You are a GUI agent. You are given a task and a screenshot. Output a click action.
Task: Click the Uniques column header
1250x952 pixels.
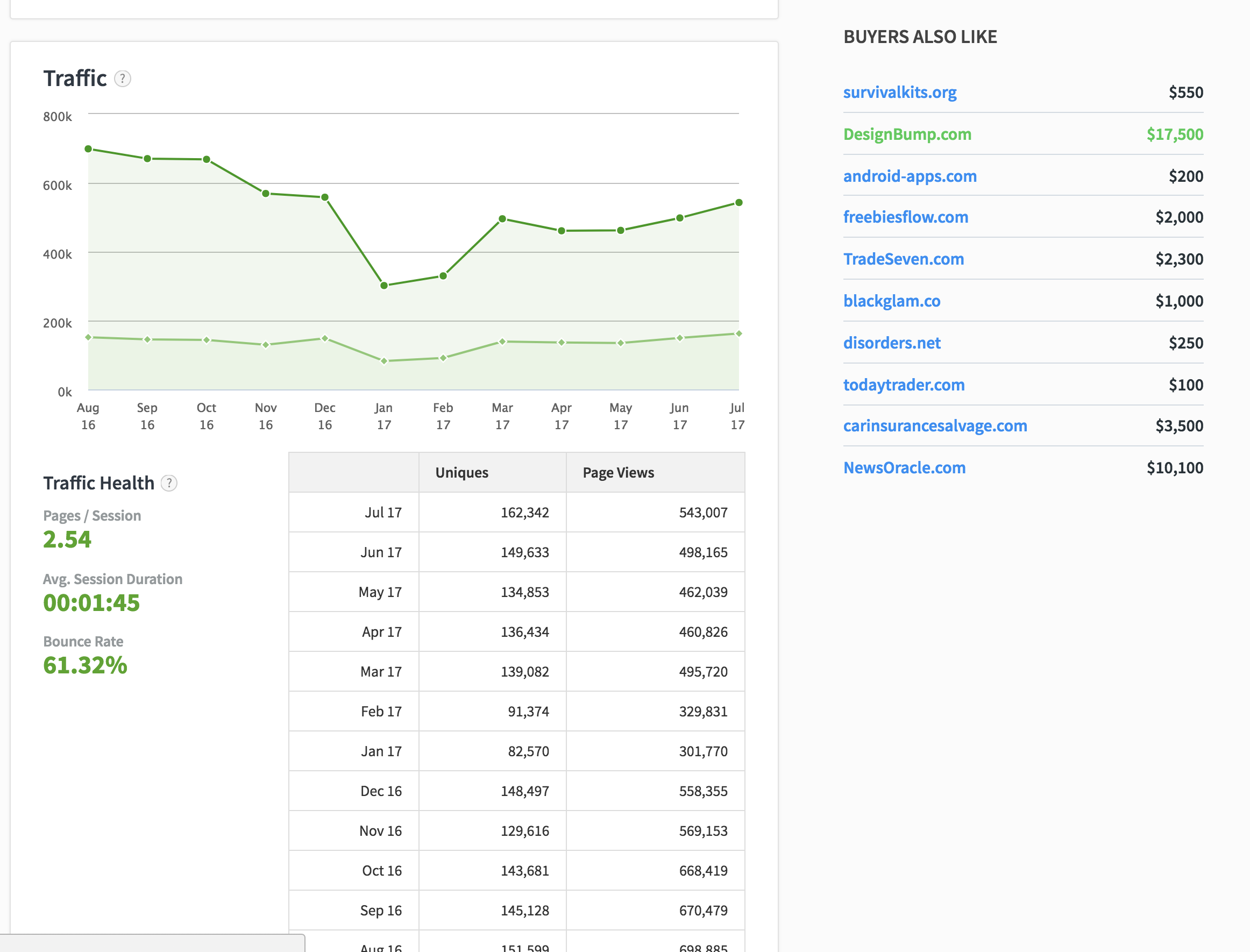tap(461, 473)
